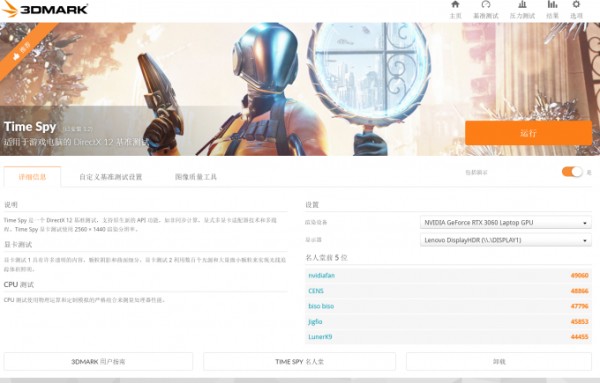Open the TIME SPY hall of fame button
This screenshot has width=600, height=383.
[299, 362]
